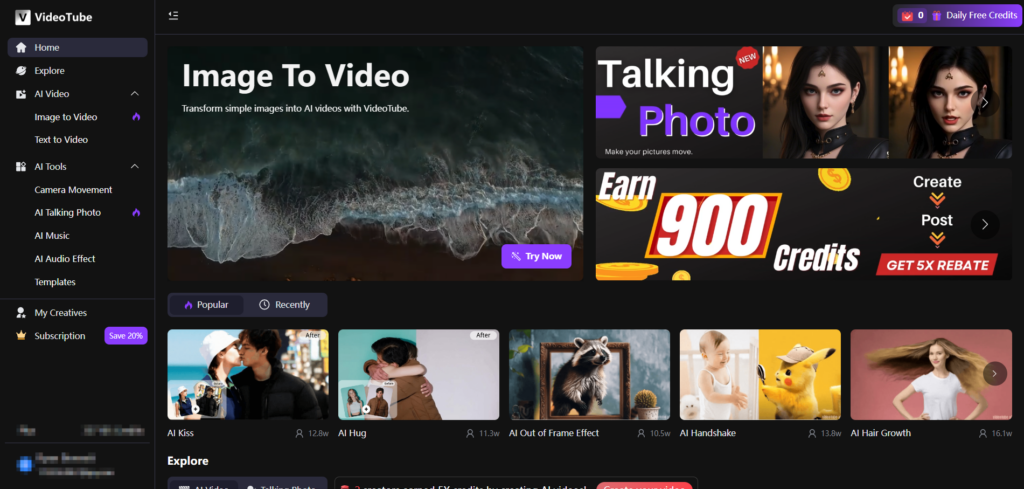Viewport: 1024px width, 489px height.
Task: Click the AI Hug title text
Action: pyautogui.click(x=352, y=433)
